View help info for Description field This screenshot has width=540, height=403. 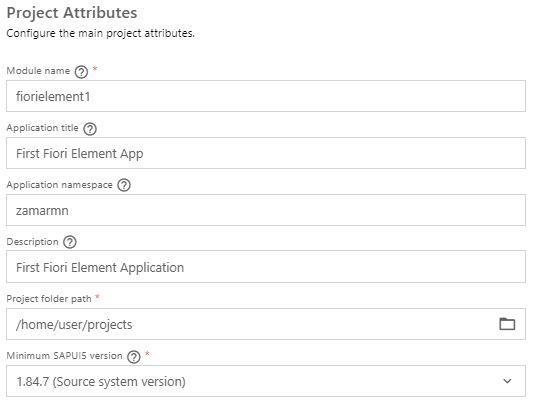tap(70, 242)
